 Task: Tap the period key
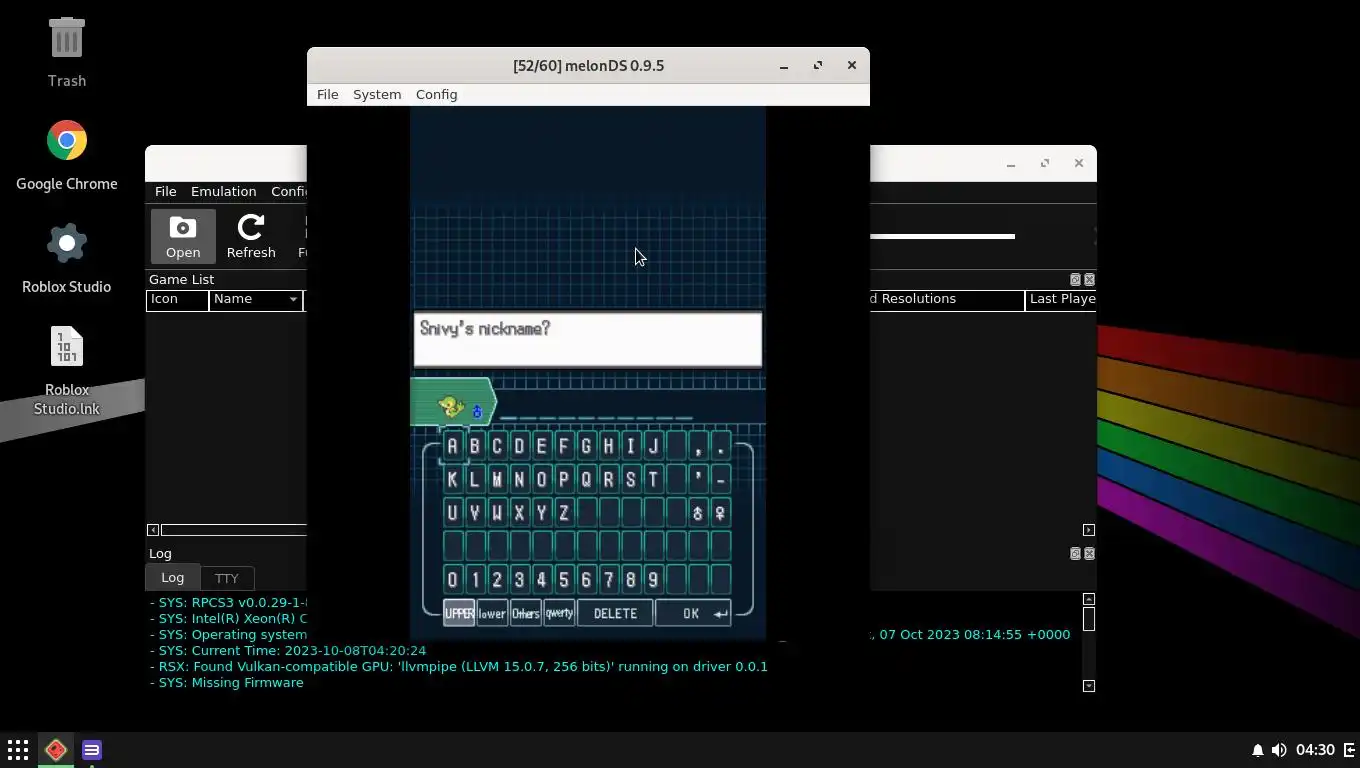point(720,446)
